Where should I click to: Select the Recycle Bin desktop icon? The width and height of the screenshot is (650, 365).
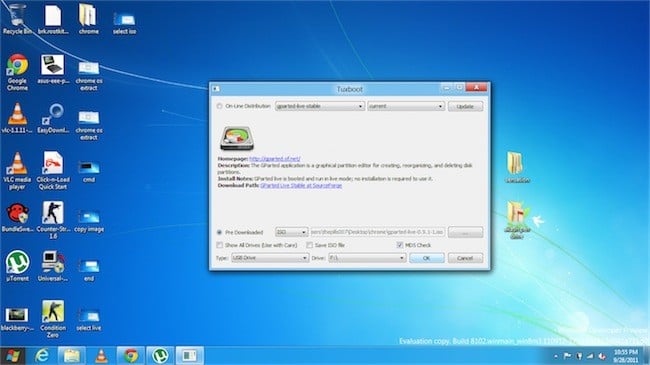coord(17,19)
